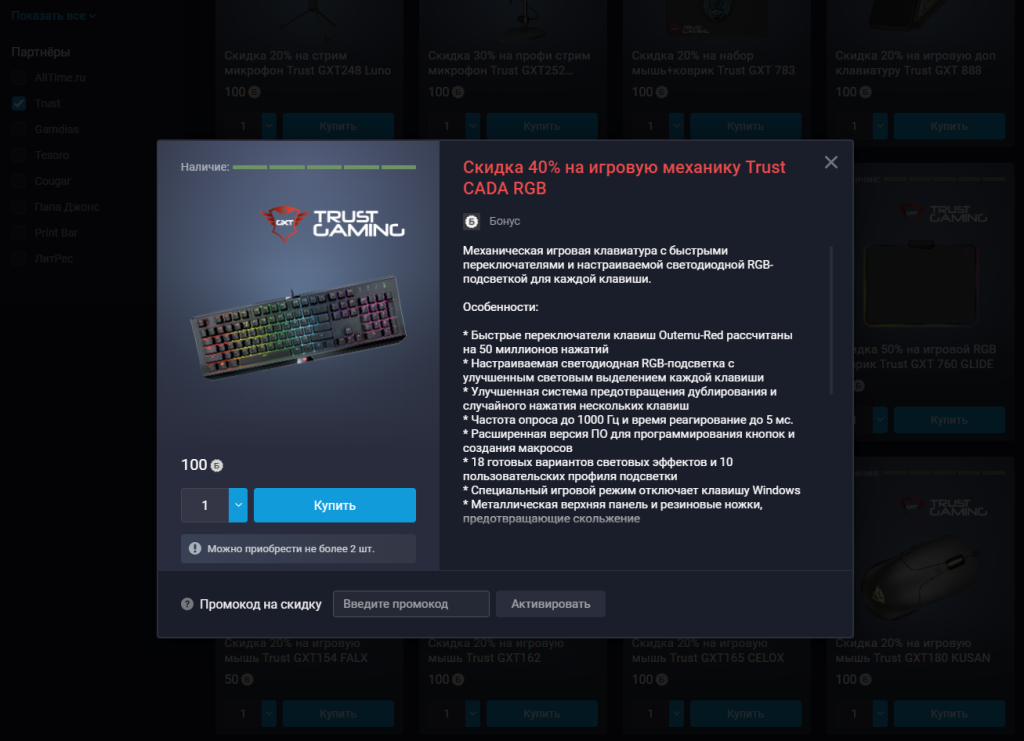Focus the Введите промокод input field
1024x741 pixels.
pyautogui.click(x=411, y=604)
